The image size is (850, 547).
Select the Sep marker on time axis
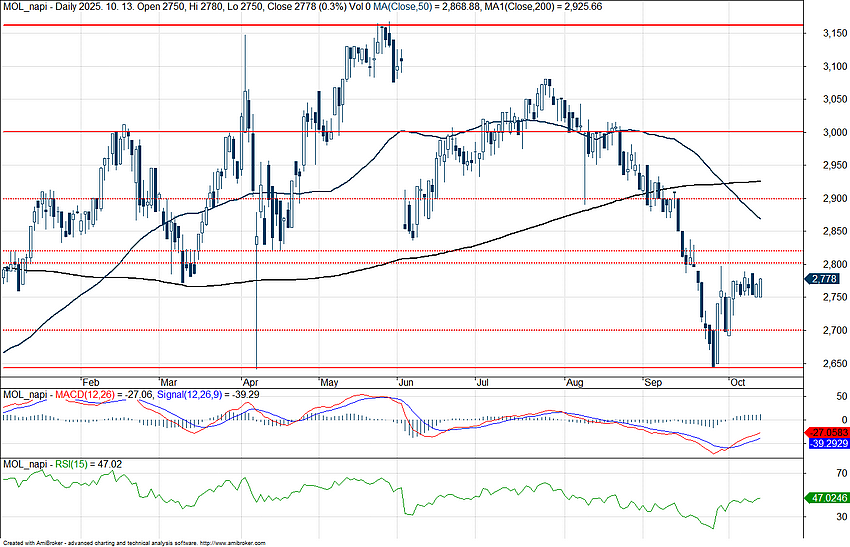[653, 382]
